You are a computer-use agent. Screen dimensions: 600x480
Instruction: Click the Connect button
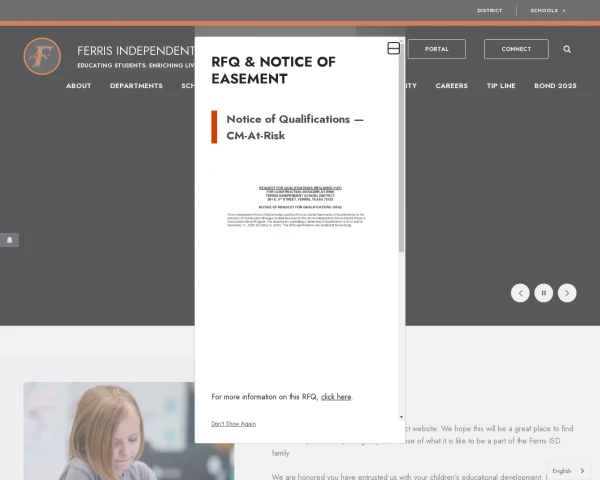point(516,49)
